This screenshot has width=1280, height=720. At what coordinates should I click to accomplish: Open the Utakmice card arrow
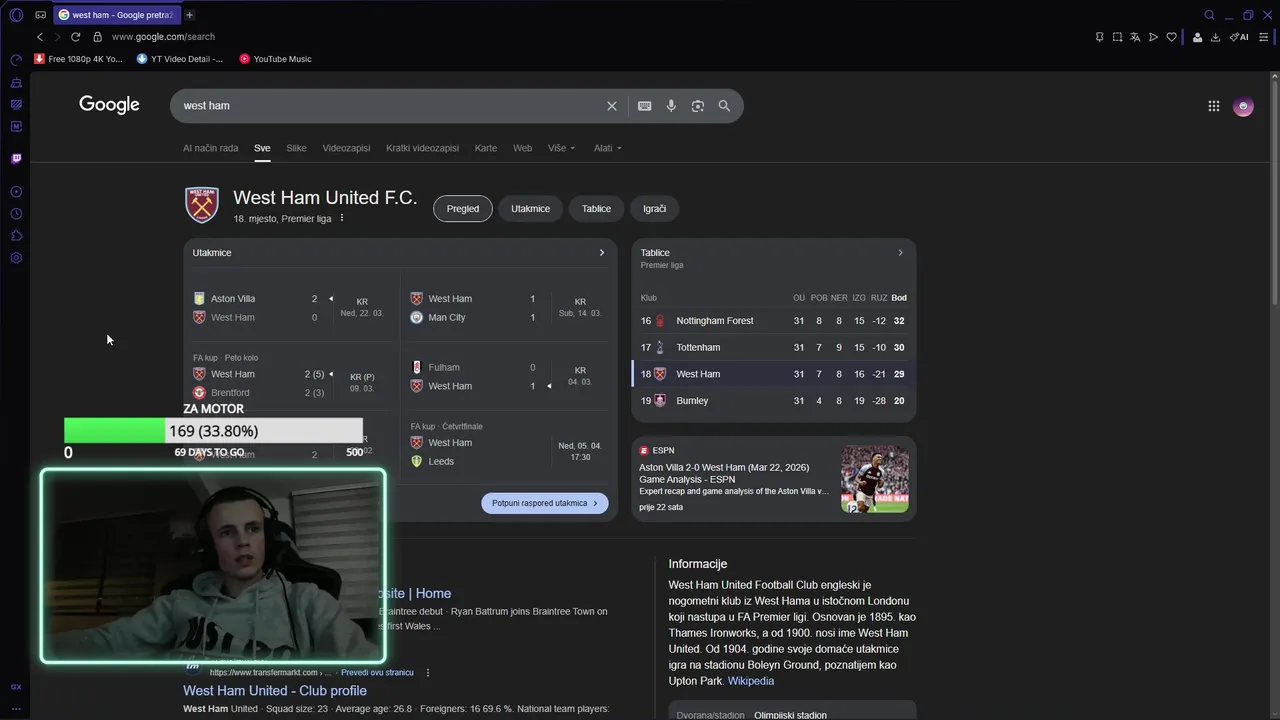tap(601, 253)
